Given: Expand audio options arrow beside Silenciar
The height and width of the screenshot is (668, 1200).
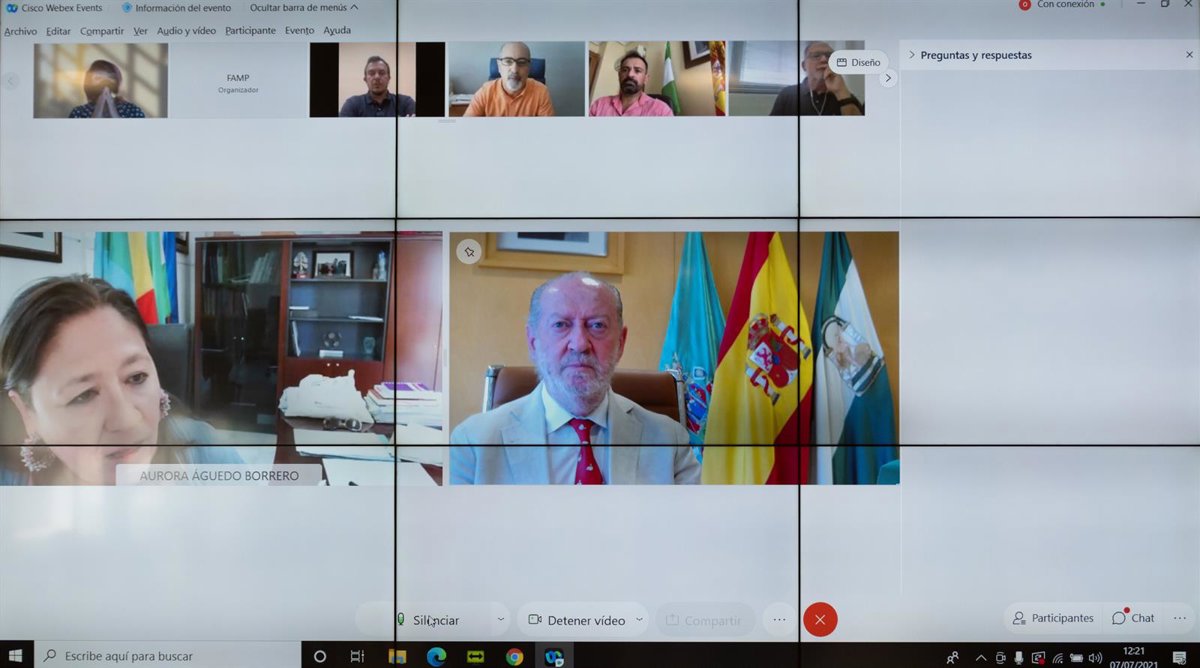Looking at the screenshot, I should click(501, 620).
